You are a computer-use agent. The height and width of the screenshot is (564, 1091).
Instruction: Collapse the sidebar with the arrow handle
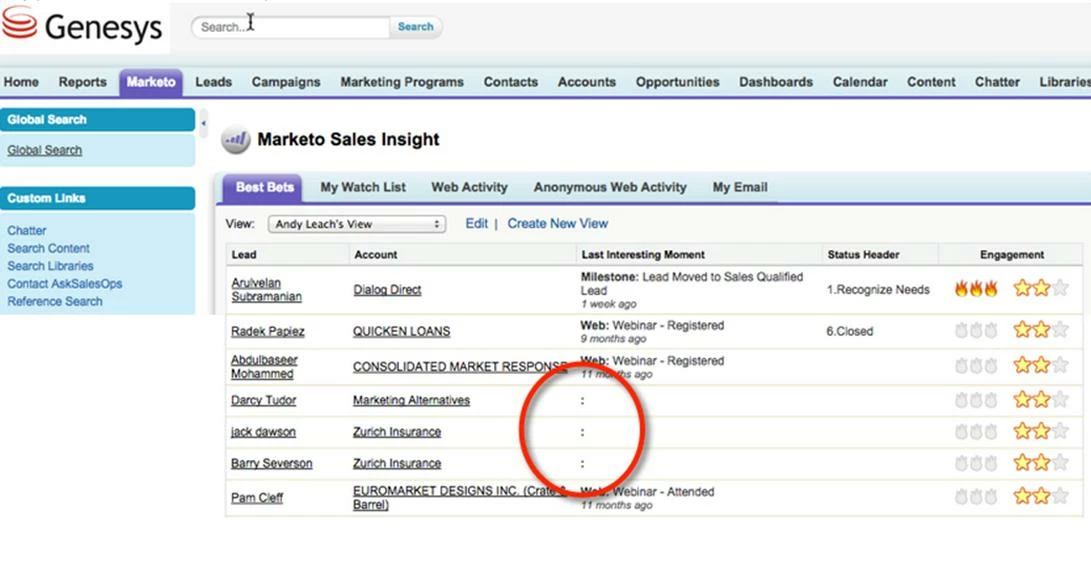click(203, 124)
